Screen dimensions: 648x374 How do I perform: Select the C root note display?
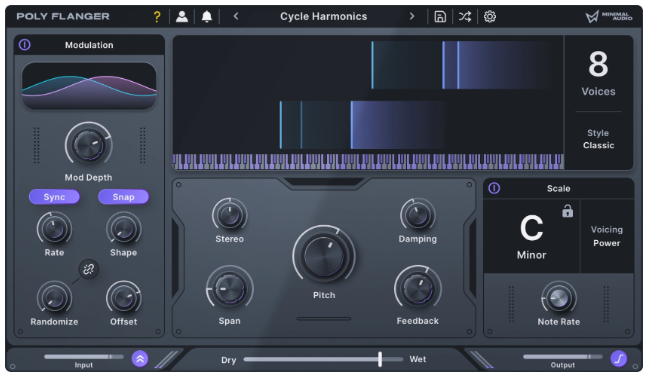[x=531, y=228]
